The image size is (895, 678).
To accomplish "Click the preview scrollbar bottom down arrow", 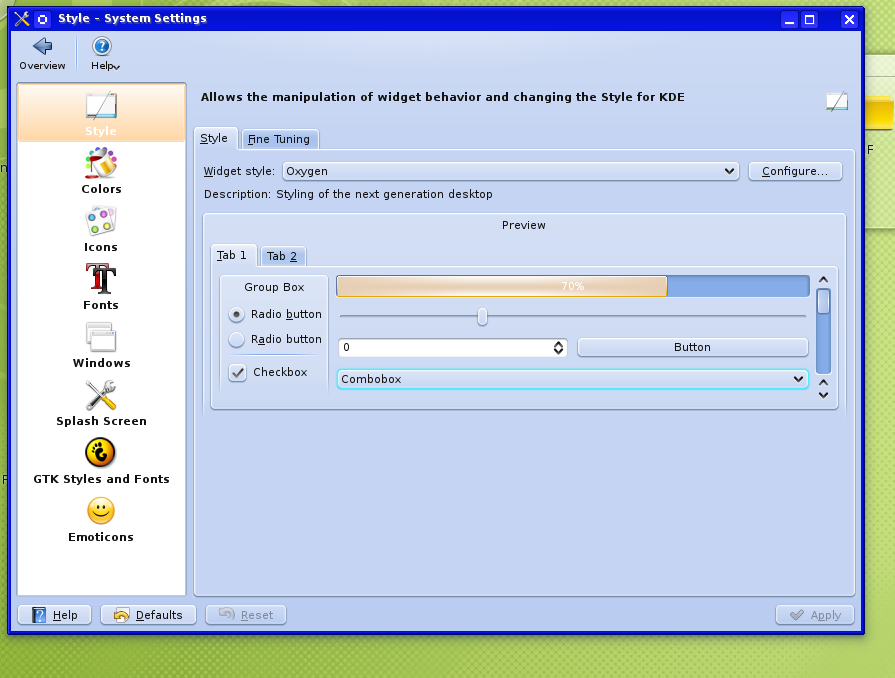I will 823,395.
